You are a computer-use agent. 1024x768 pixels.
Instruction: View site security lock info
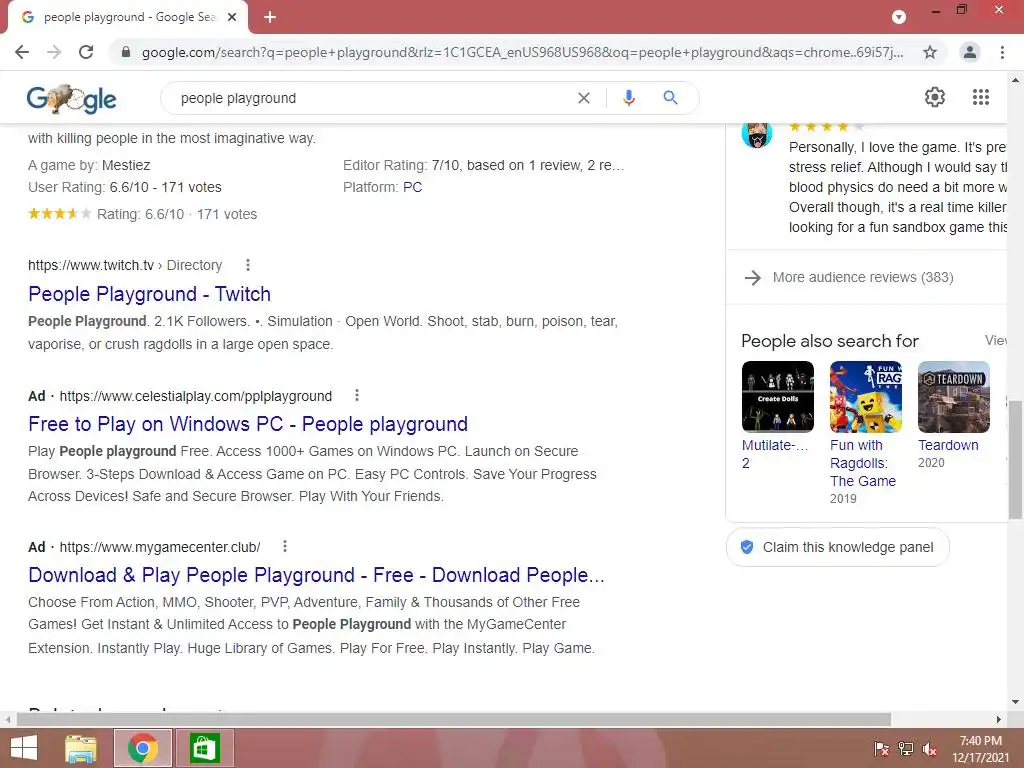point(126,52)
